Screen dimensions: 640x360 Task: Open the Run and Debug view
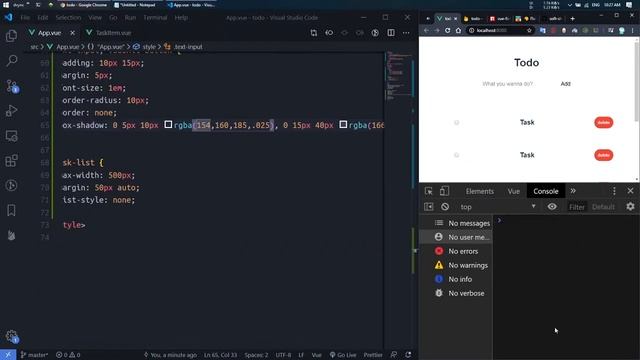(11, 111)
